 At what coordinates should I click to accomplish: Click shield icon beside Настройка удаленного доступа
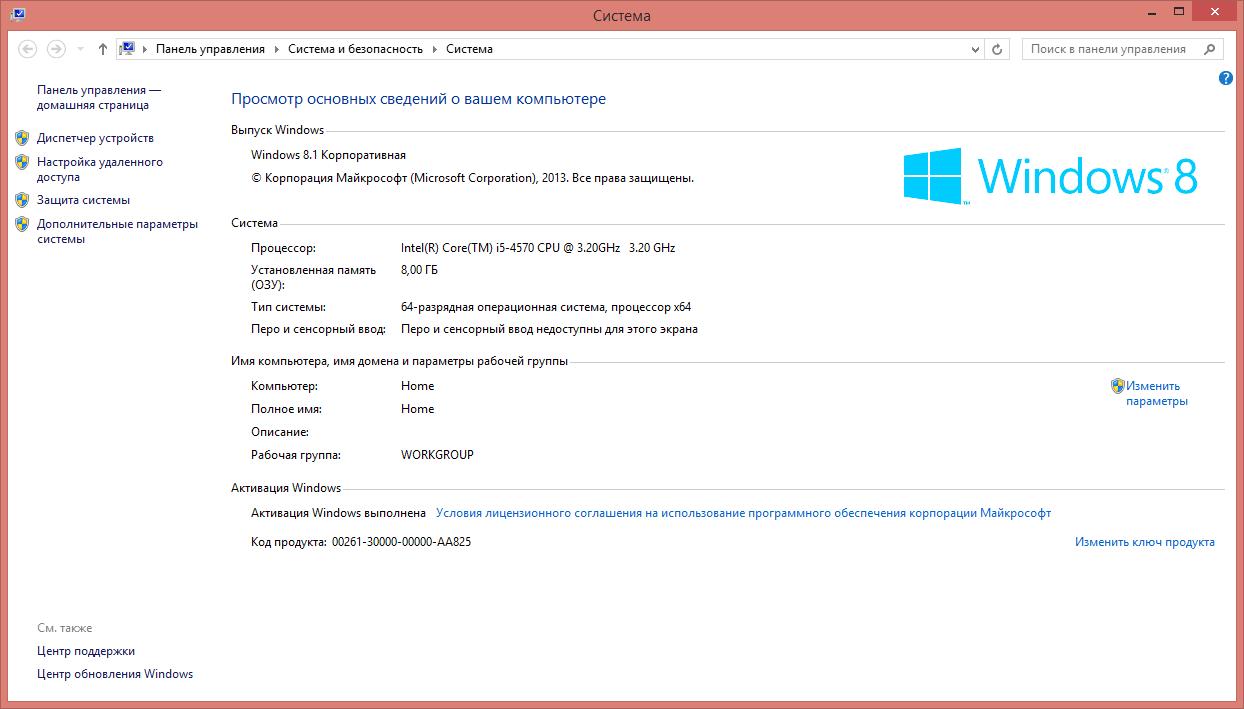tap(22, 162)
